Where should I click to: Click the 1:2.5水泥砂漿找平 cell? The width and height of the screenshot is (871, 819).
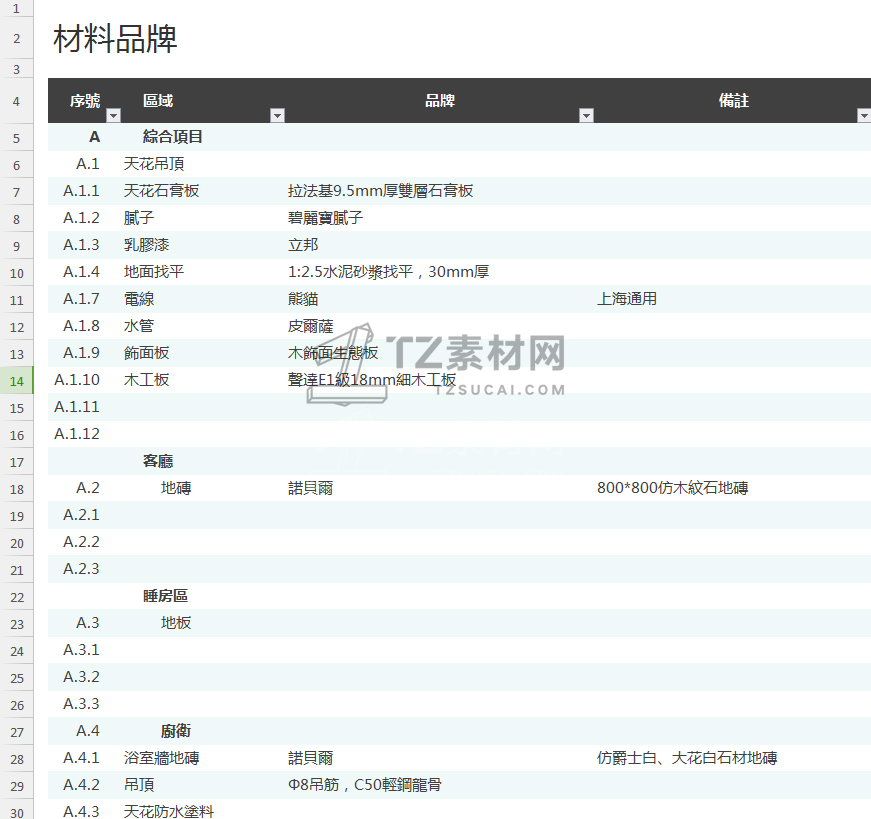point(388,272)
